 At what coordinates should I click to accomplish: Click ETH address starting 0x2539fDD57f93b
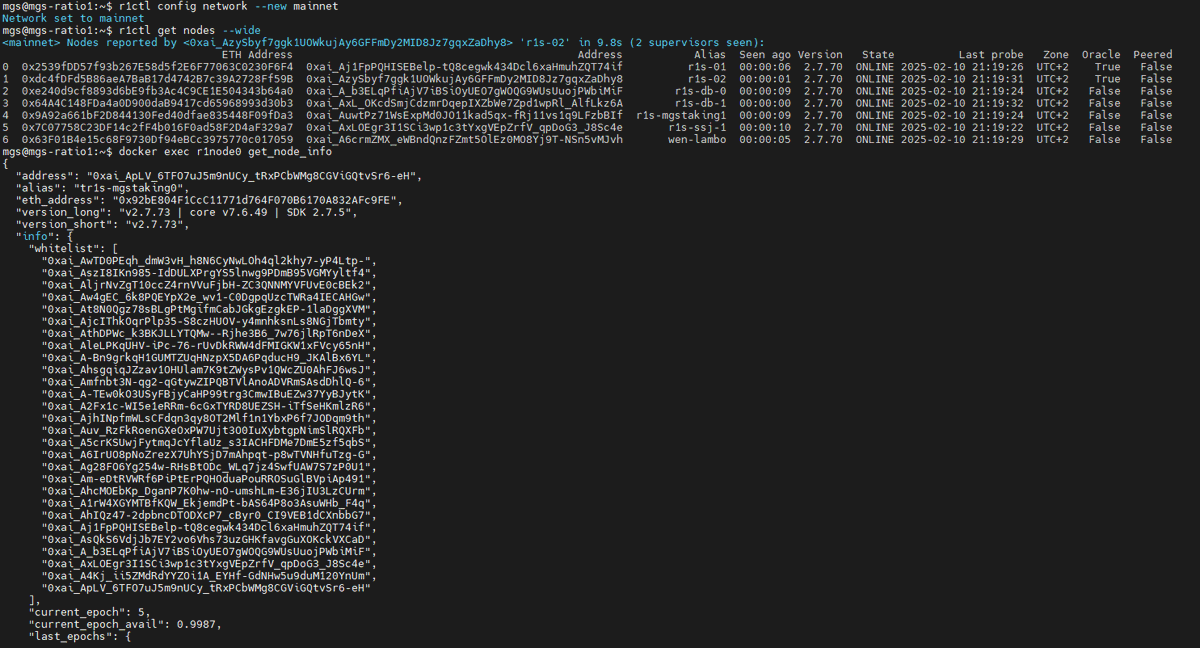coord(157,66)
